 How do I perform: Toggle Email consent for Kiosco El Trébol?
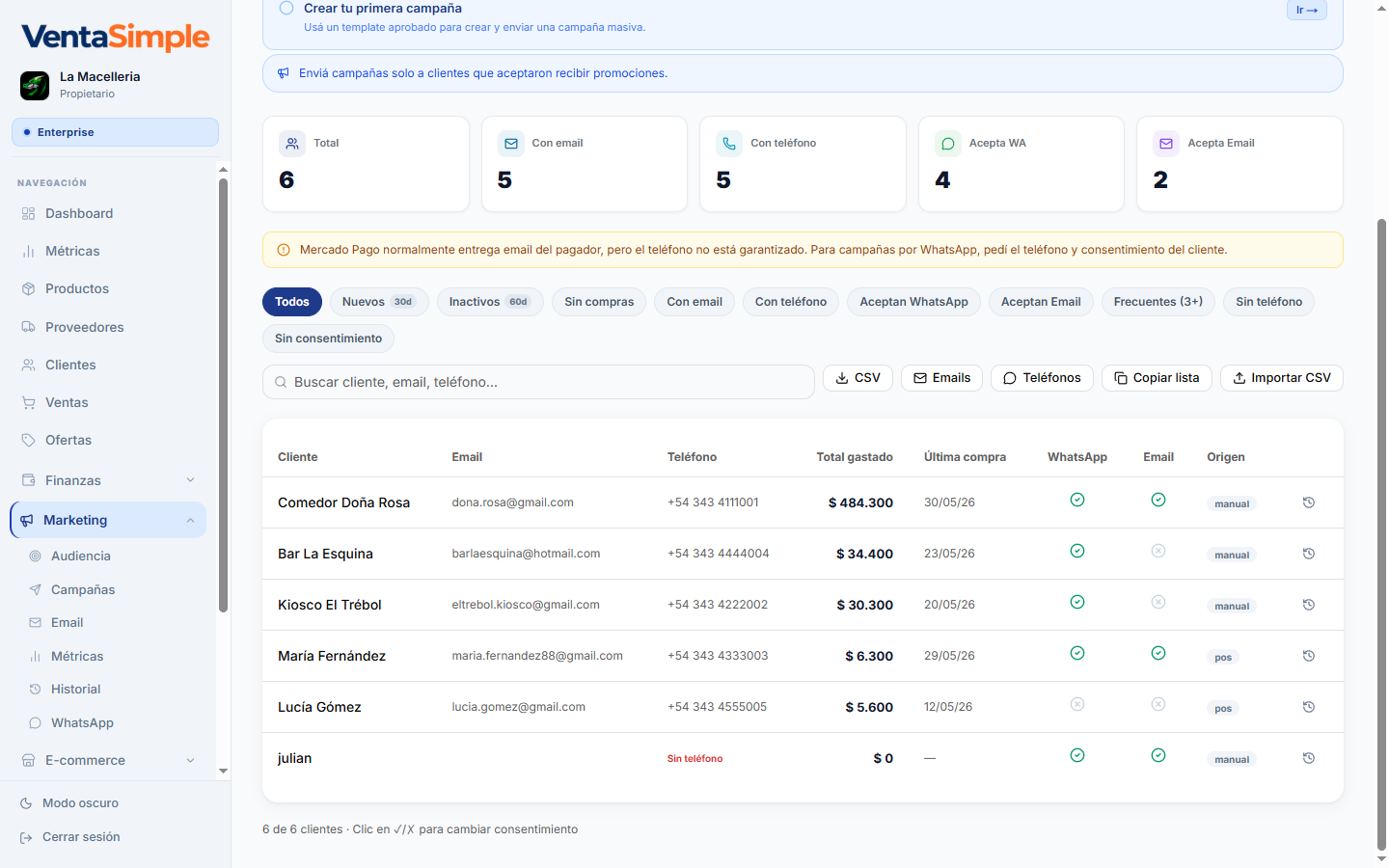[1158, 602]
